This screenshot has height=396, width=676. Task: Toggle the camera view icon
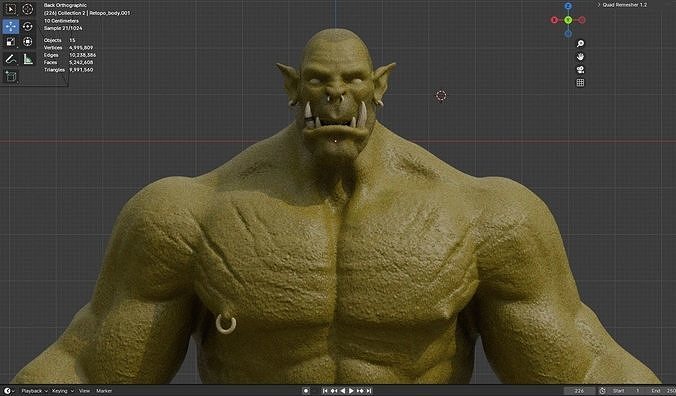(580, 69)
